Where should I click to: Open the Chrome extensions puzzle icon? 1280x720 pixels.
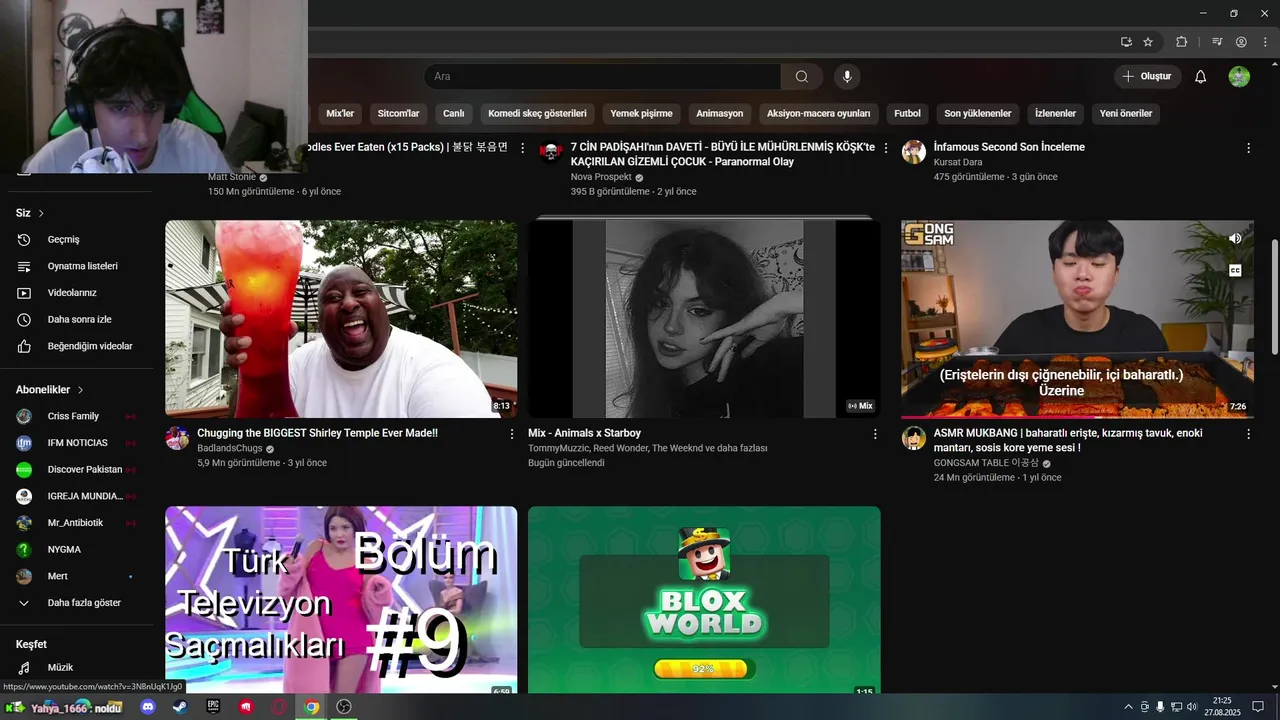[x=1181, y=42]
